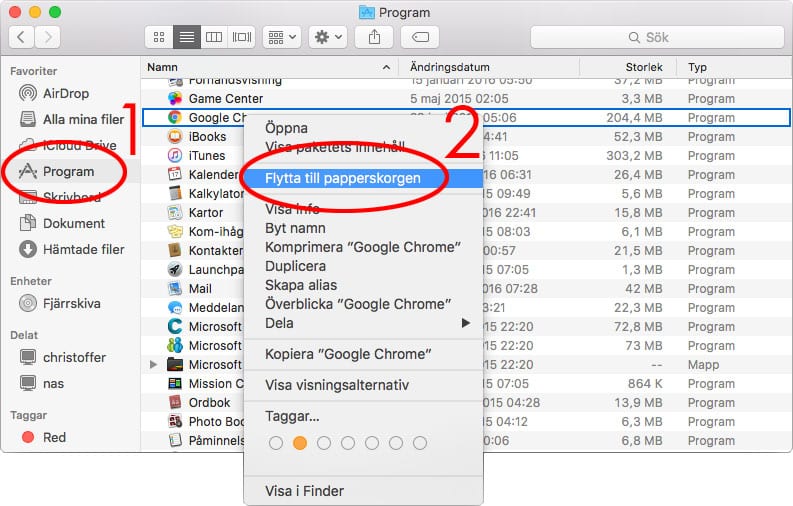Select the Photo Booth app icon

coord(175,422)
